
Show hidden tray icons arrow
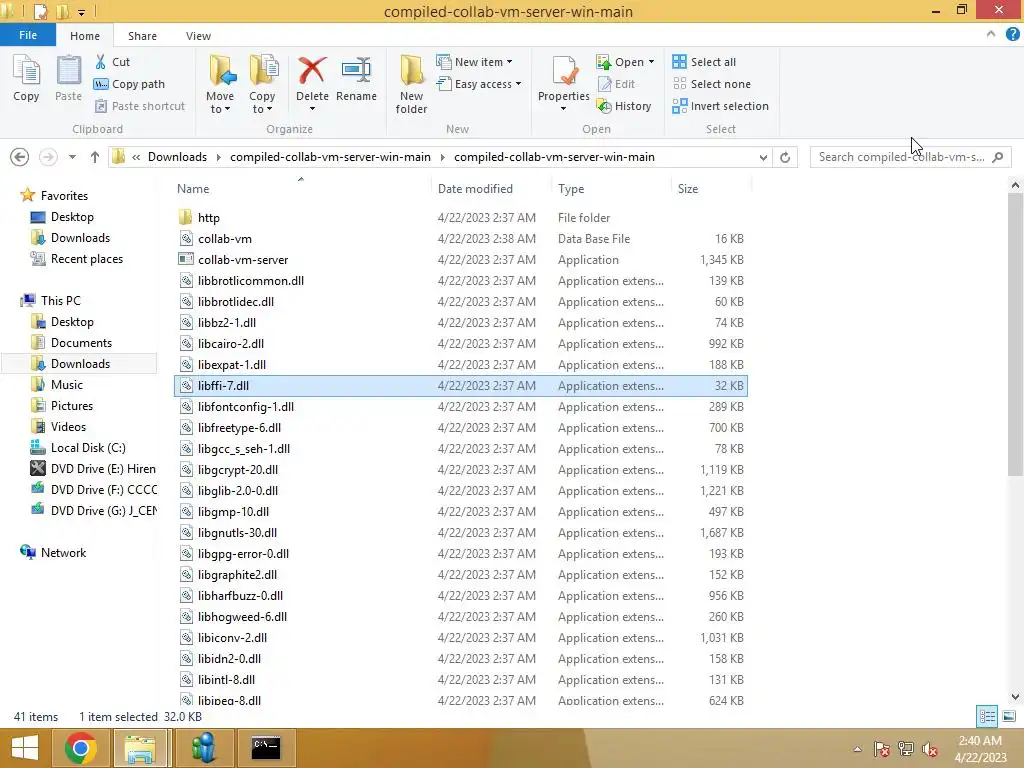(x=857, y=749)
